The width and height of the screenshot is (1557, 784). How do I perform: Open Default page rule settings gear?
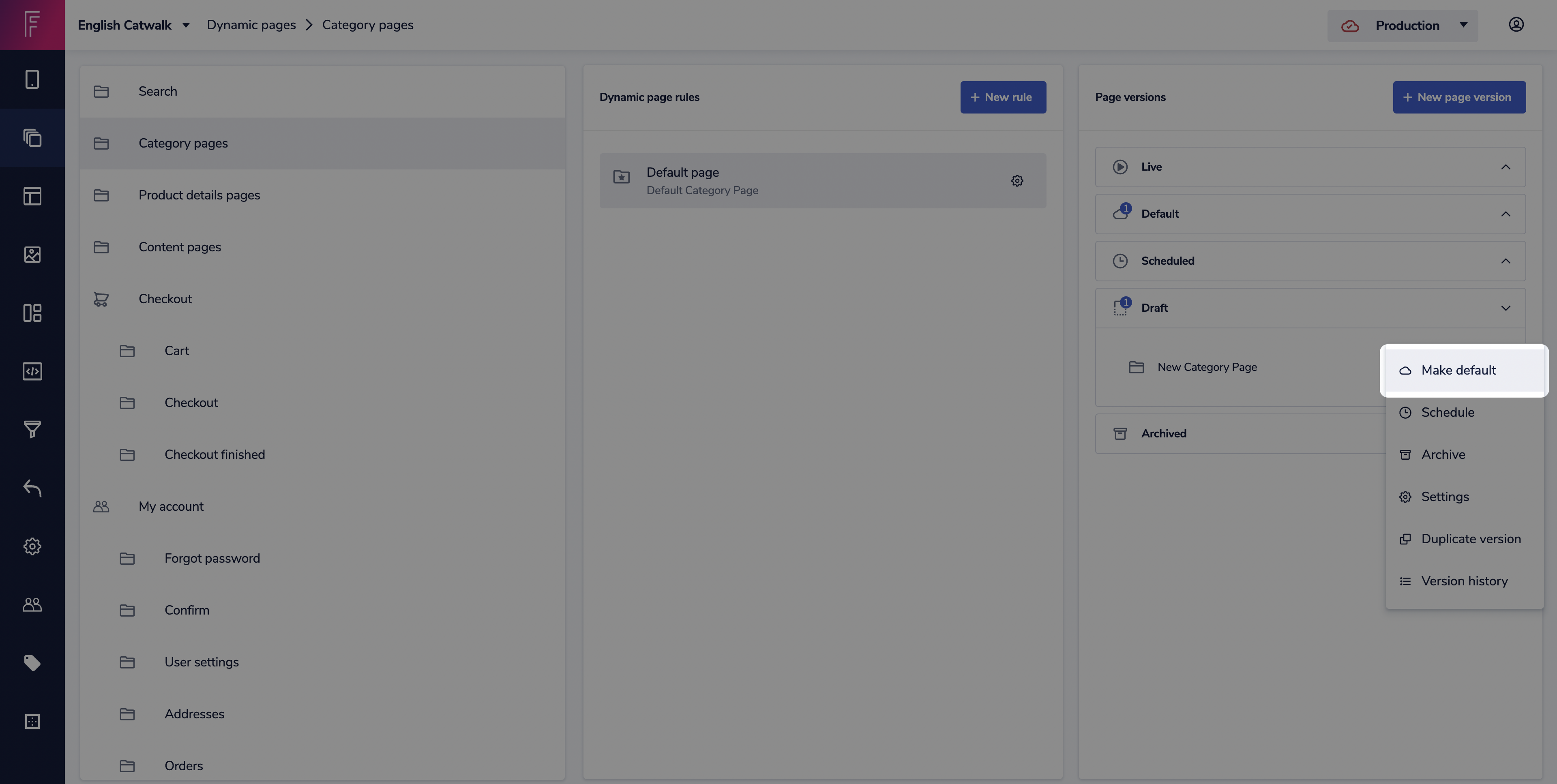tap(1017, 181)
